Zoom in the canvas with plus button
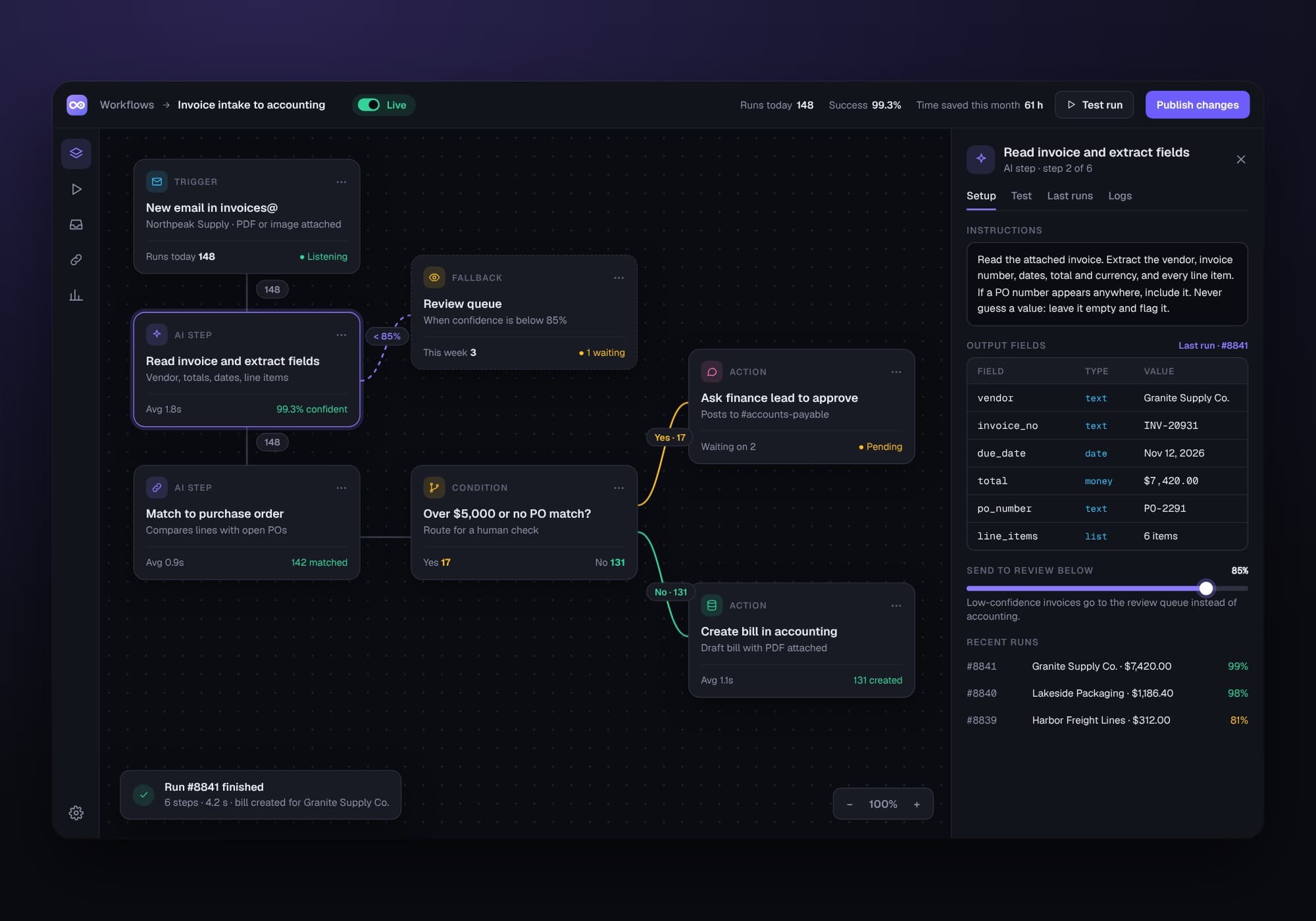Viewport: 1316px width, 921px height. (x=917, y=805)
